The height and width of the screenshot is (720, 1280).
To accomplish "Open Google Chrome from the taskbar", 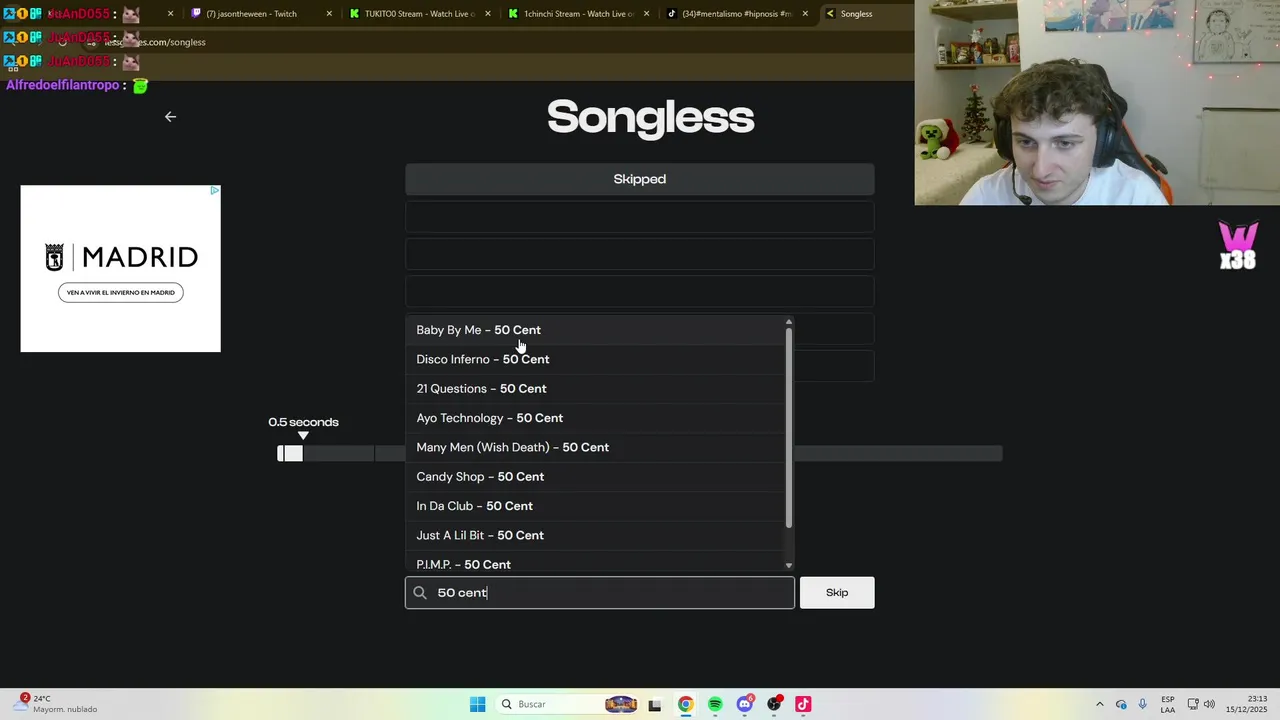I will (685, 704).
